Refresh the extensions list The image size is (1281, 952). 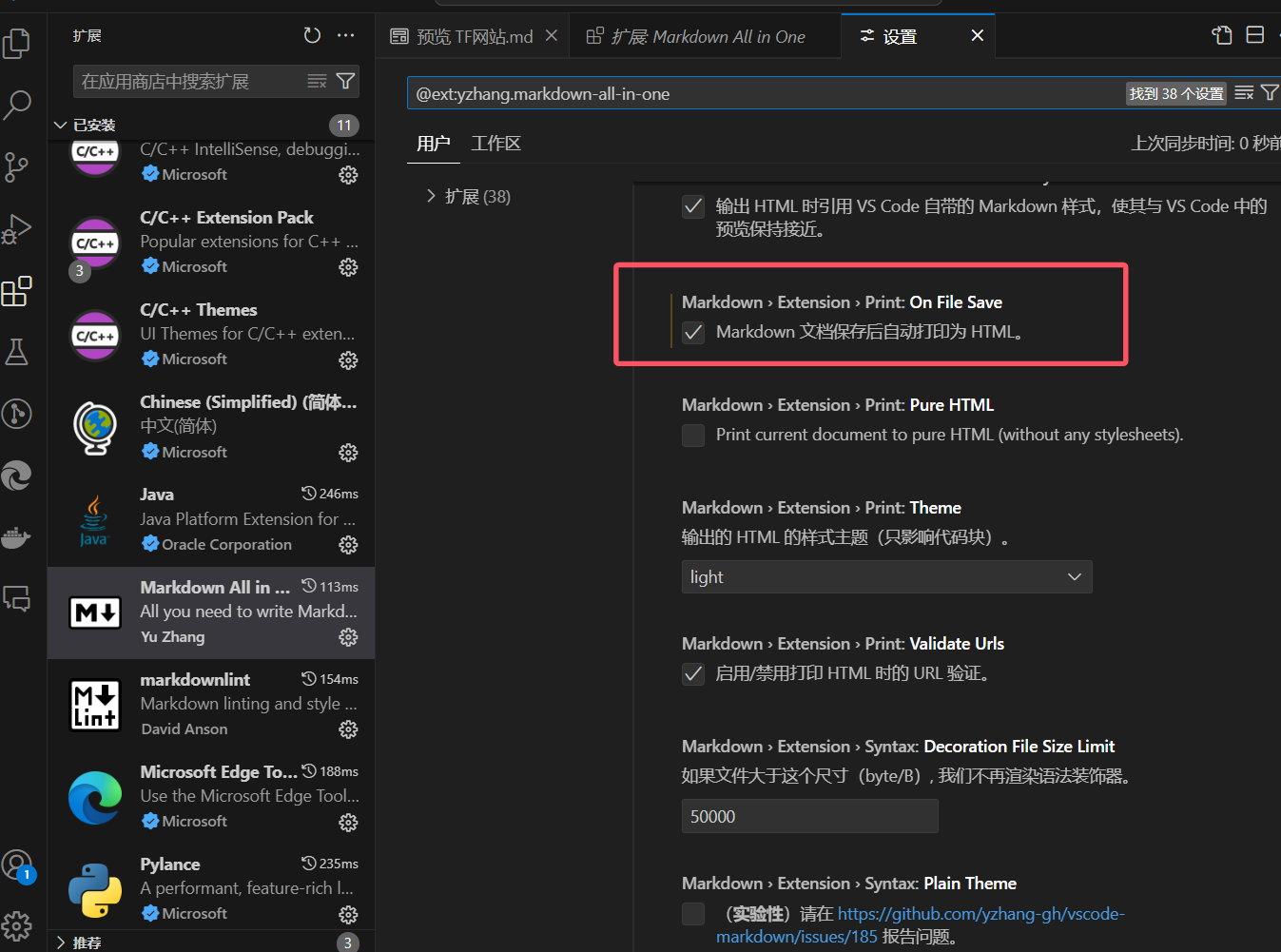(312, 35)
